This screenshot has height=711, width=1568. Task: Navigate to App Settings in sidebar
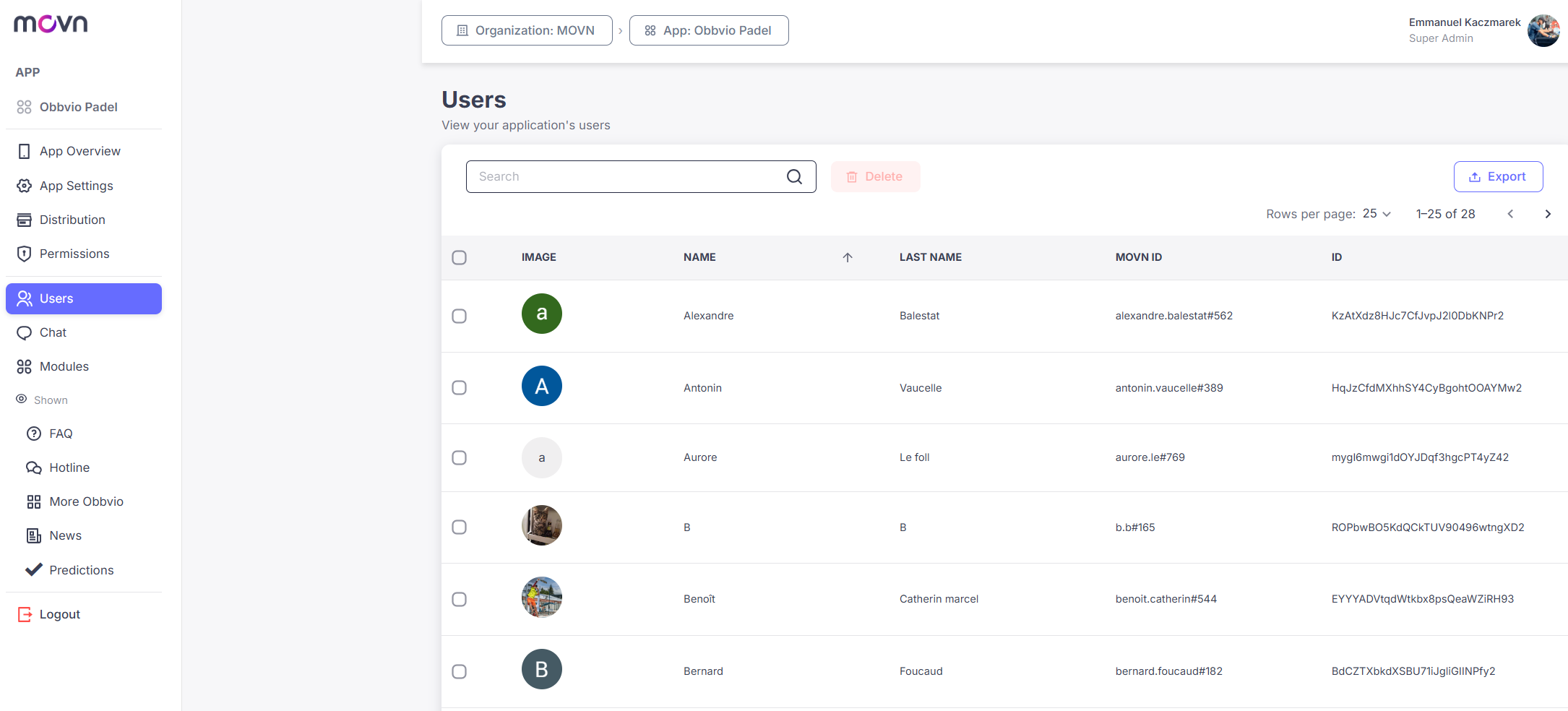(76, 186)
